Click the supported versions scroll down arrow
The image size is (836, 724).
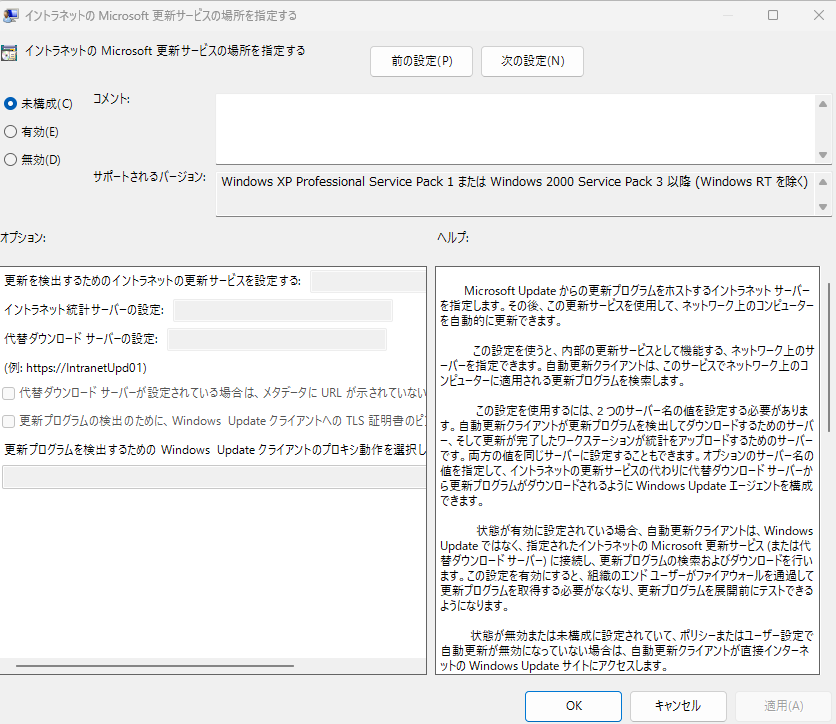click(823, 207)
